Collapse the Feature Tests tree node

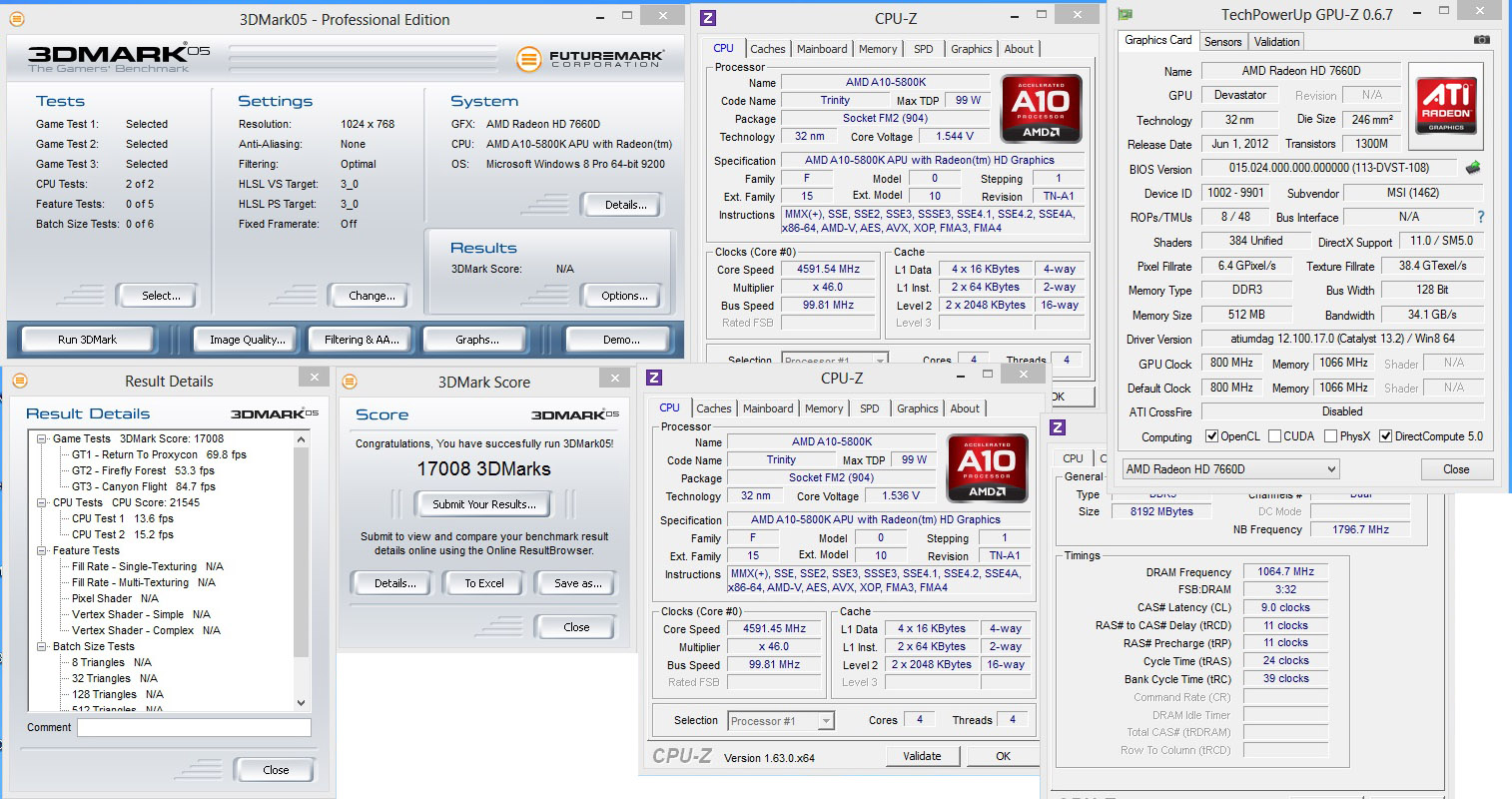click(42, 550)
